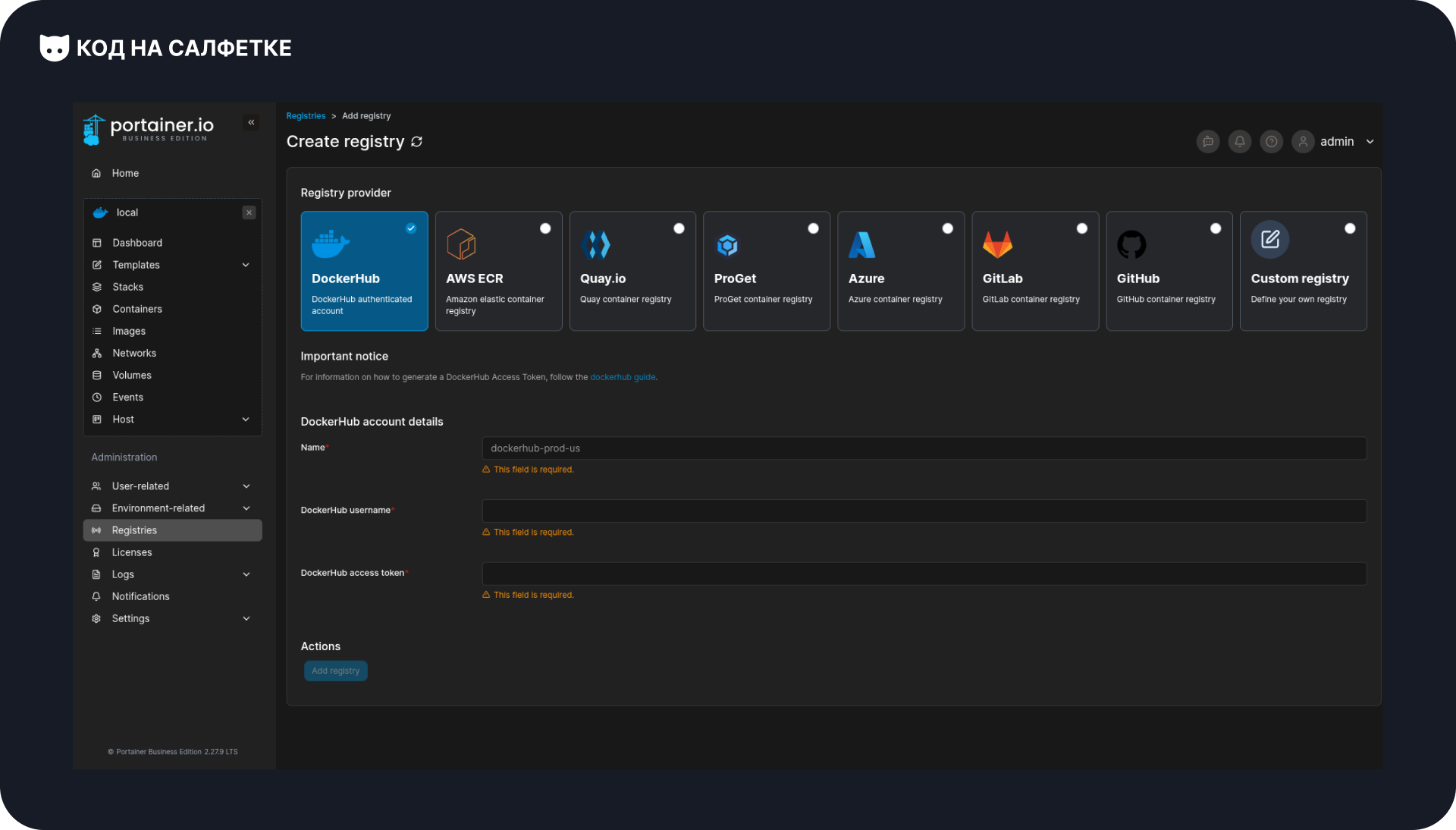Click the Docker whale icon beside local

[x=100, y=212]
